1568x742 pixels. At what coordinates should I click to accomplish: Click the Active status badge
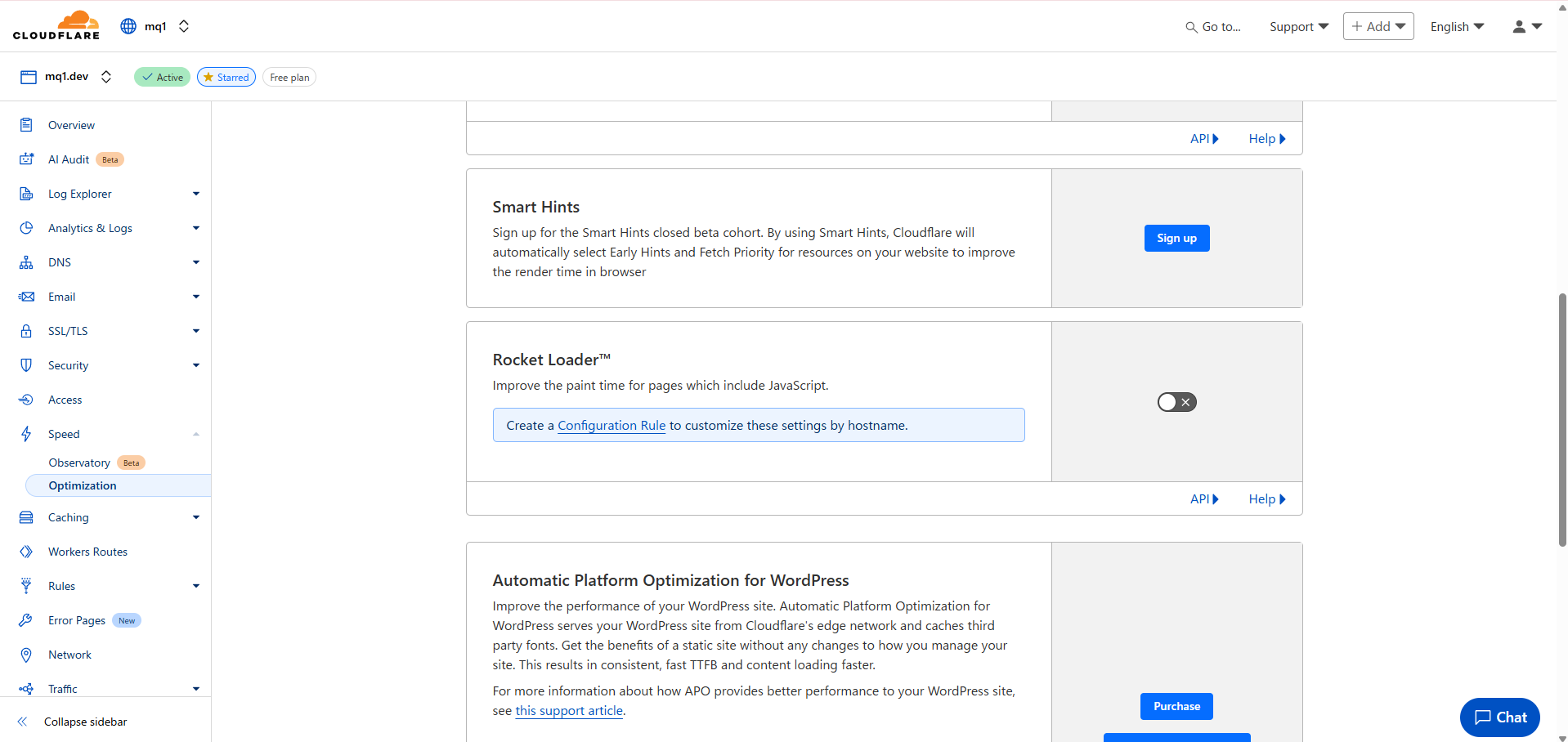pos(162,77)
